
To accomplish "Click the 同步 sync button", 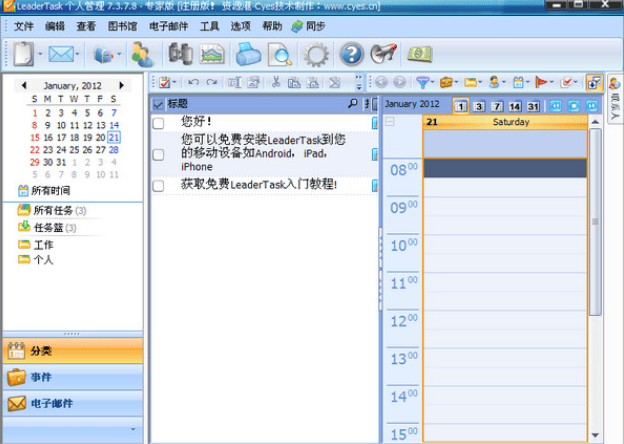I will 310,26.
